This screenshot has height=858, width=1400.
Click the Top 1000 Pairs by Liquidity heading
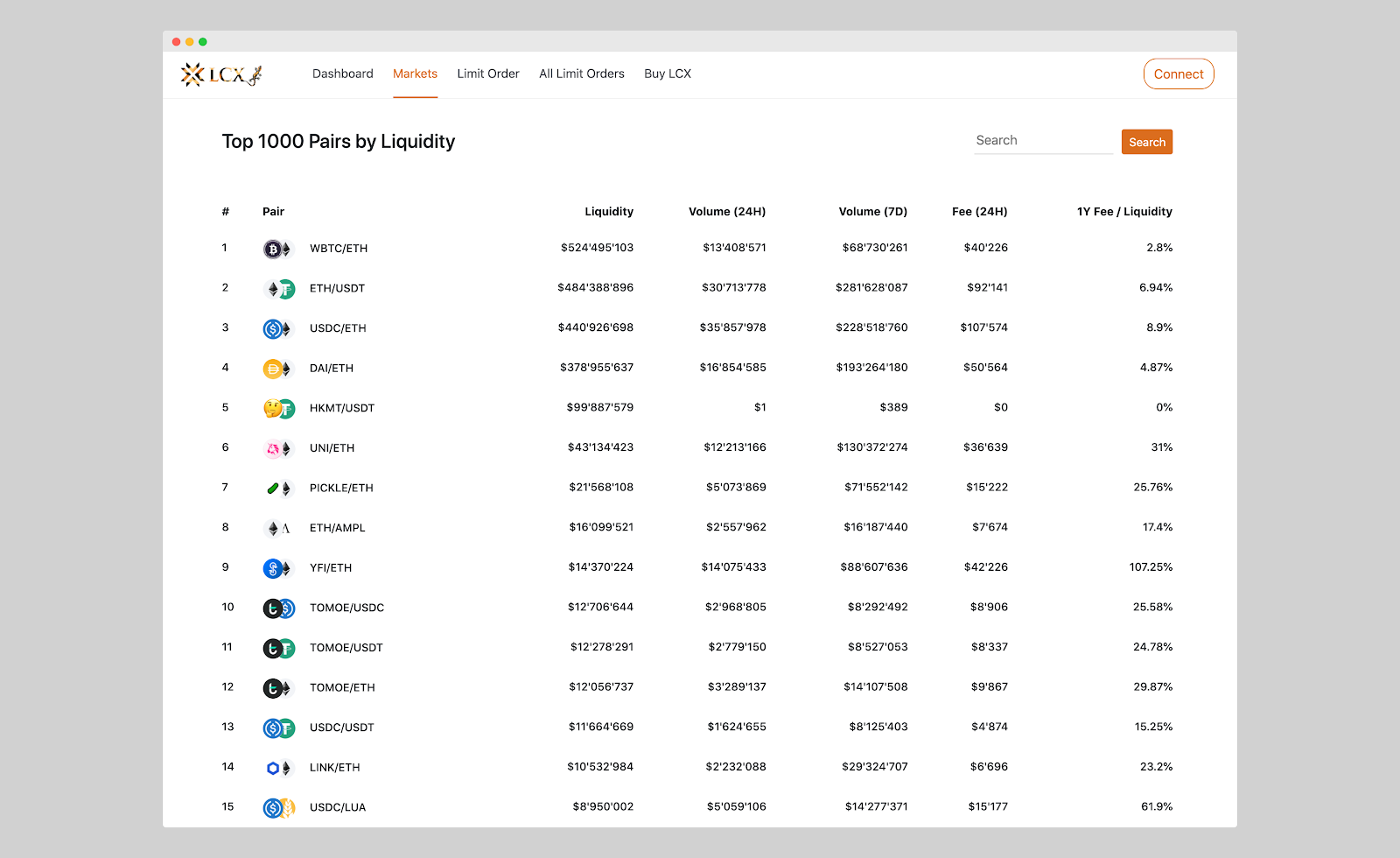(x=339, y=142)
